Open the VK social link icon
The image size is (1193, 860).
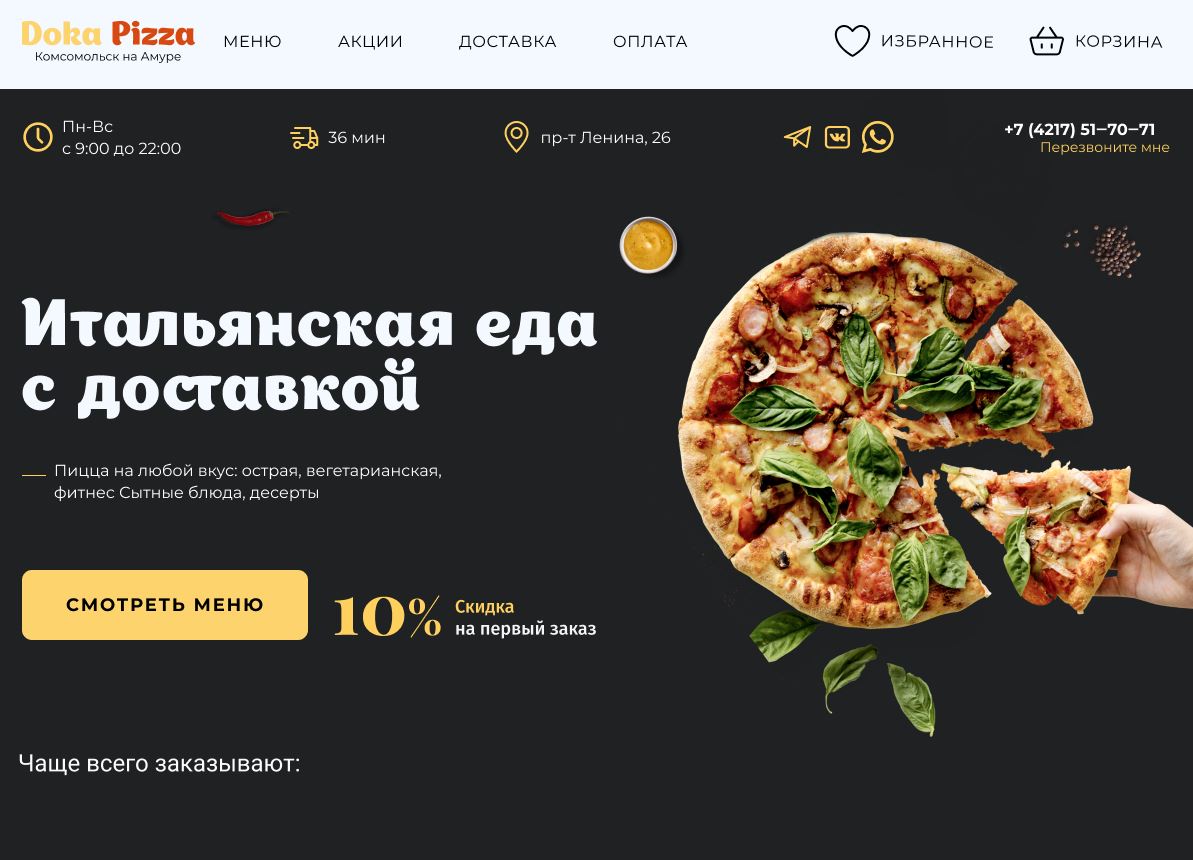(837, 137)
